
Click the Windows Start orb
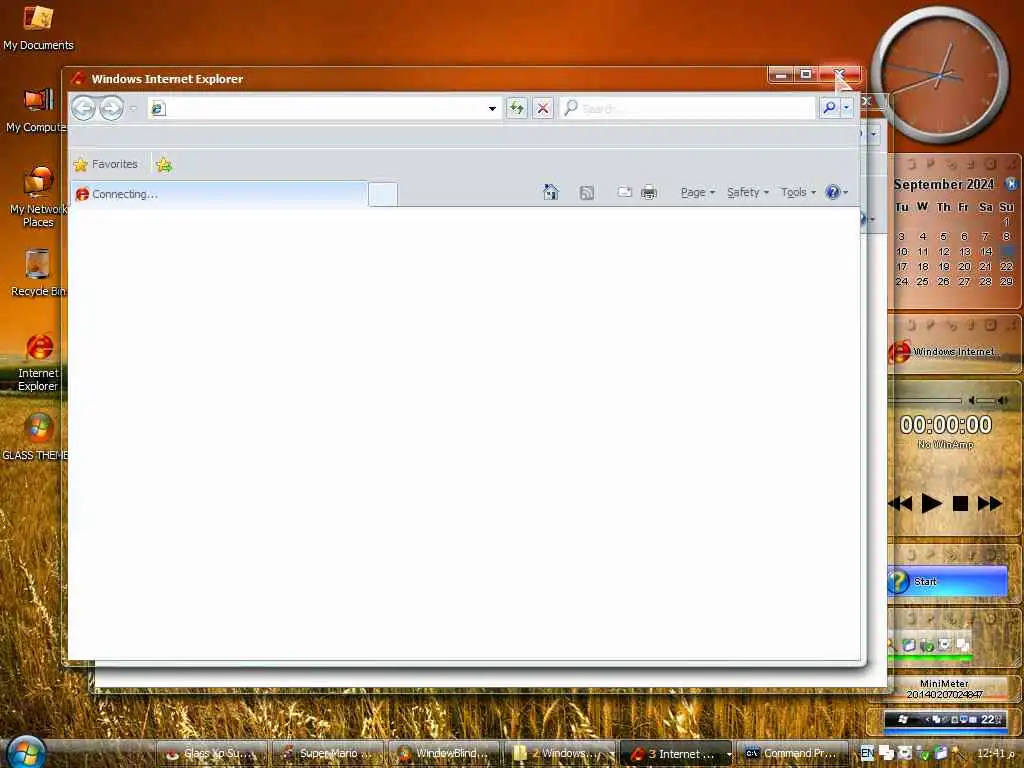click(25, 752)
